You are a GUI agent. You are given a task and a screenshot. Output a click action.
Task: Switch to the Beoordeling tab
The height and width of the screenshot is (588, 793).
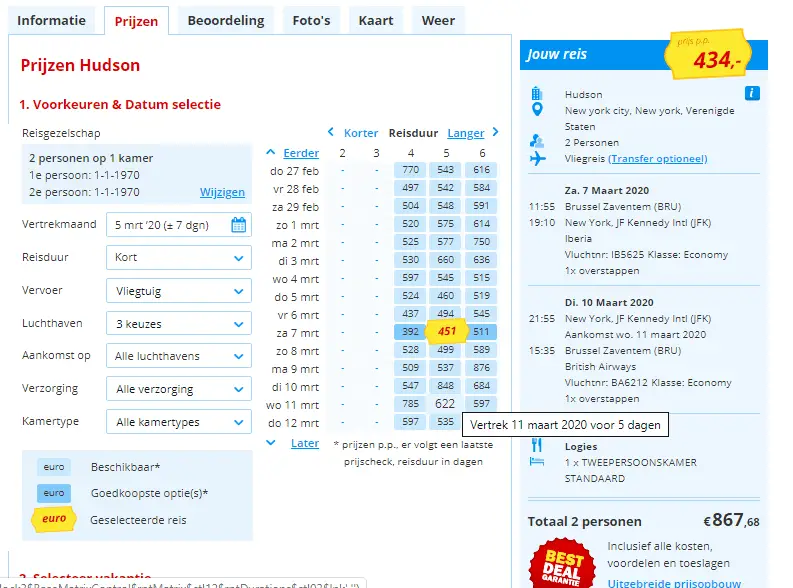(x=226, y=21)
